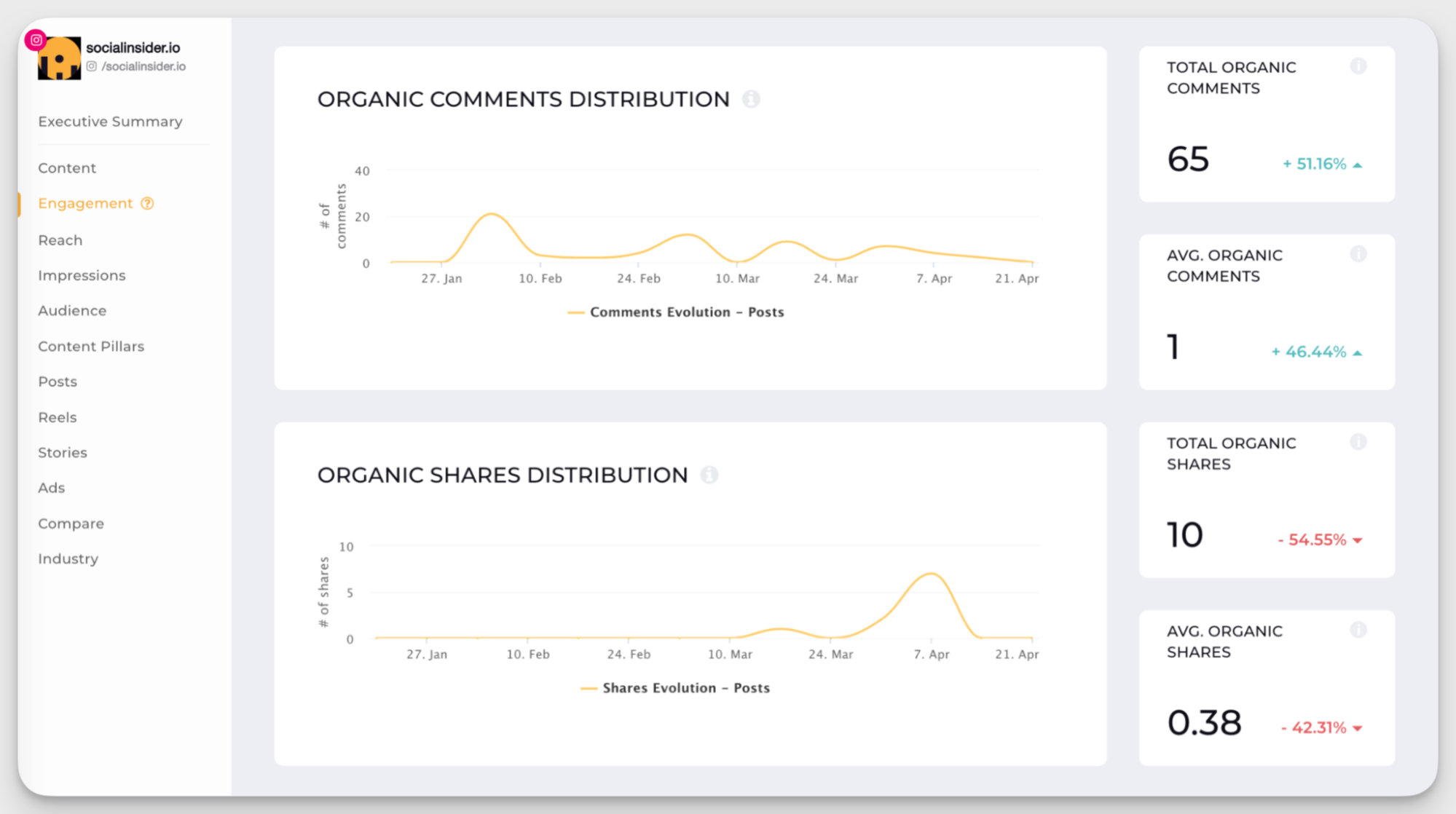Toggle the Comments Evolution – Posts legend

675,312
